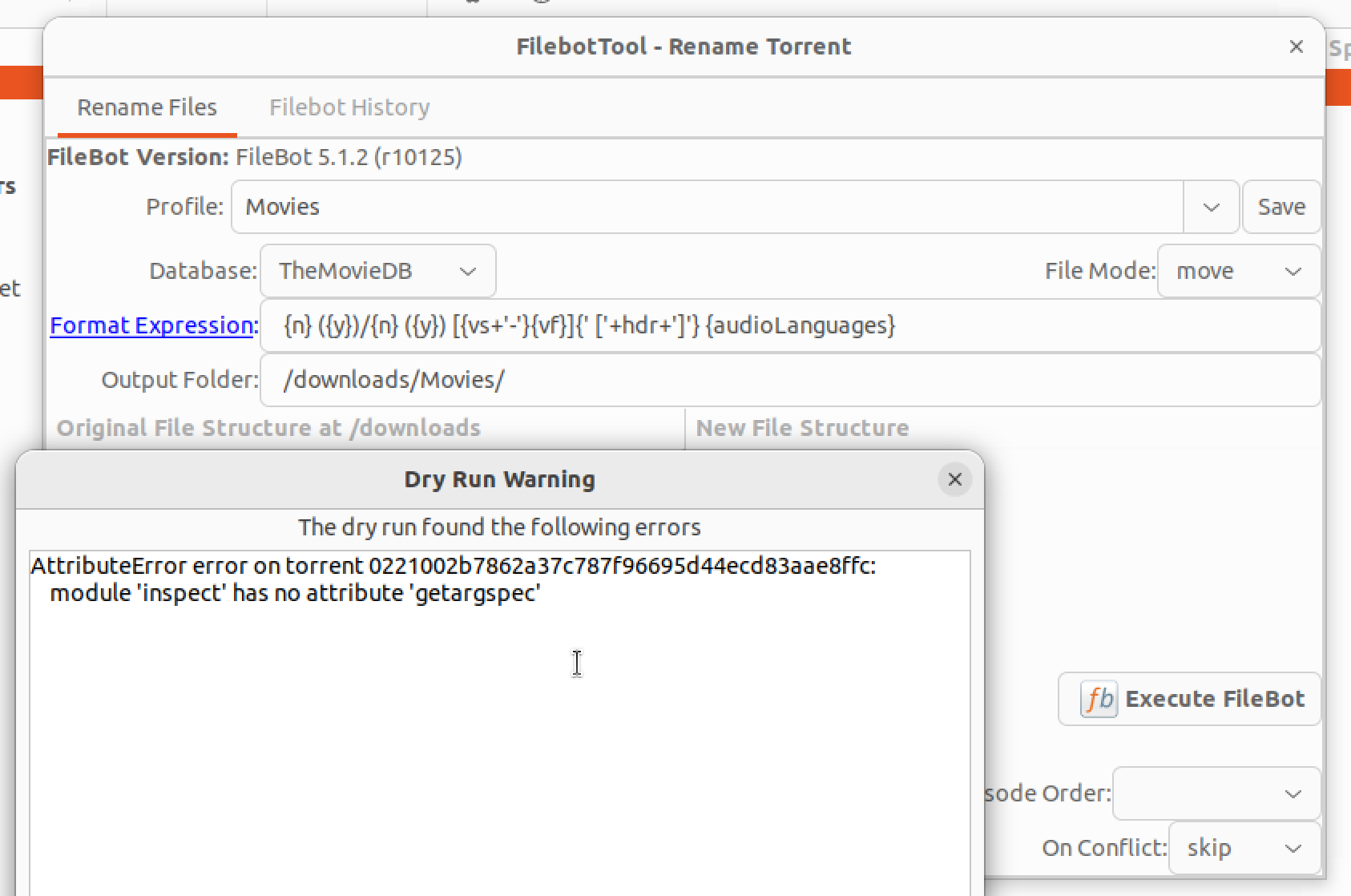The image size is (1351, 896).
Task: Click the Dry Run Warning title bar
Action: (x=499, y=479)
